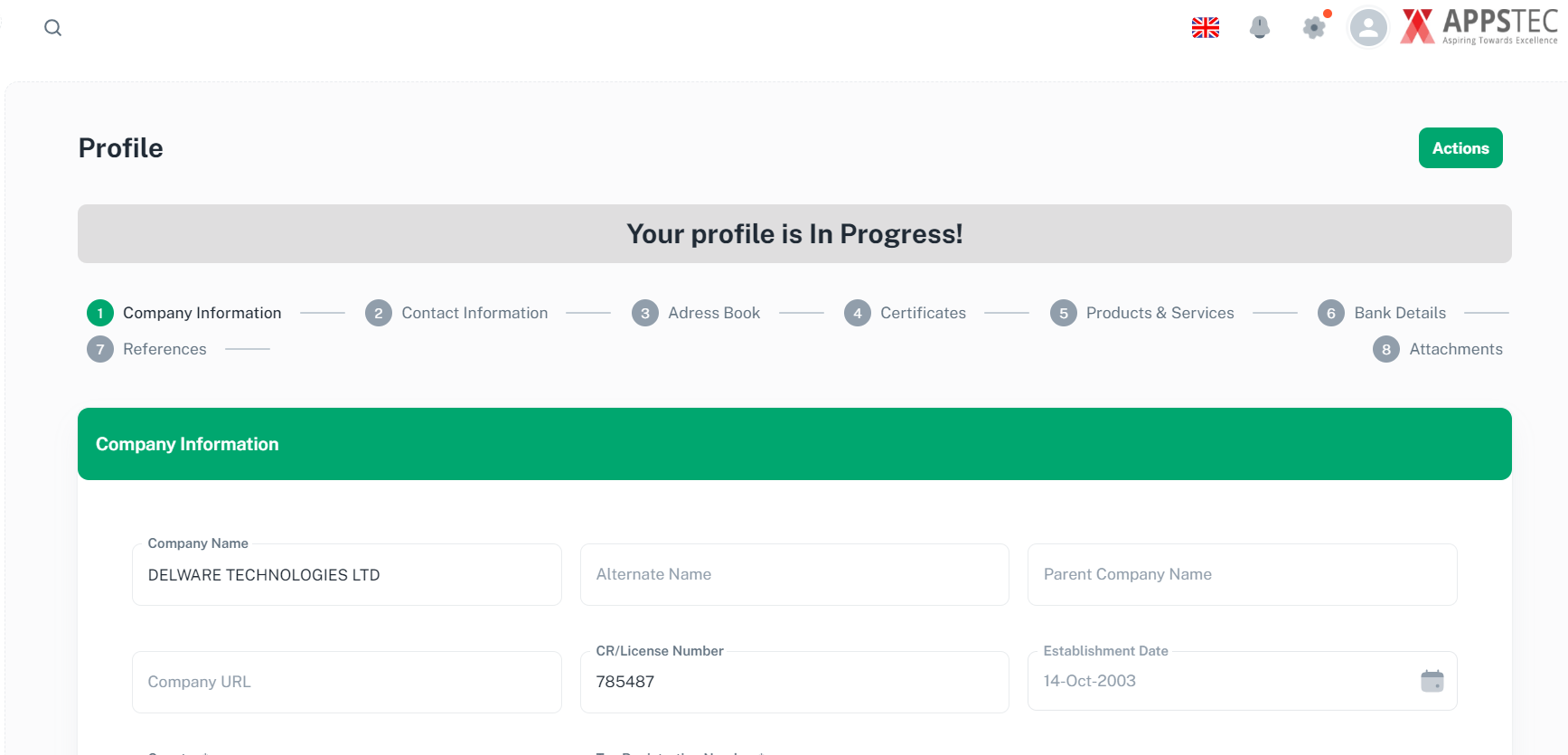Open the Certificates step
1568x755 pixels.
click(x=922, y=313)
